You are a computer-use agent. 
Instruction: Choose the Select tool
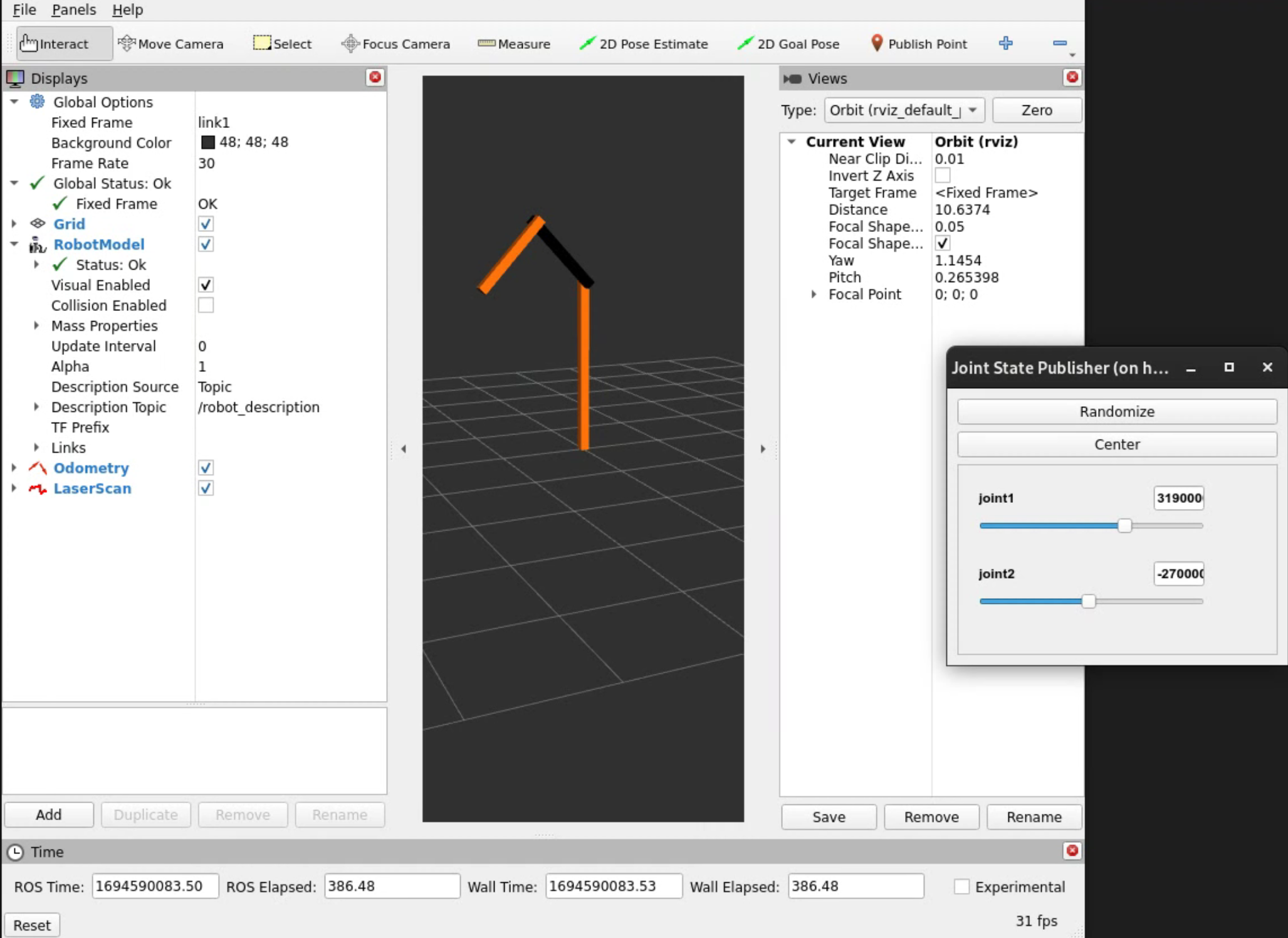pos(282,44)
